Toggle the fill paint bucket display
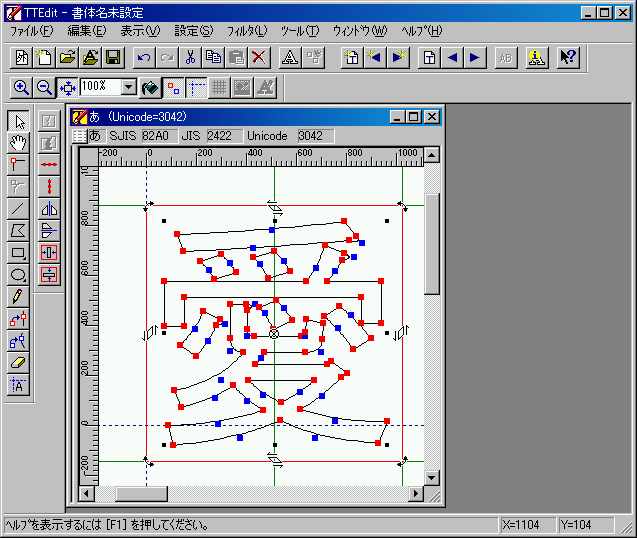The width and height of the screenshot is (637, 538). pyautogui.click(x=150, y=87)
